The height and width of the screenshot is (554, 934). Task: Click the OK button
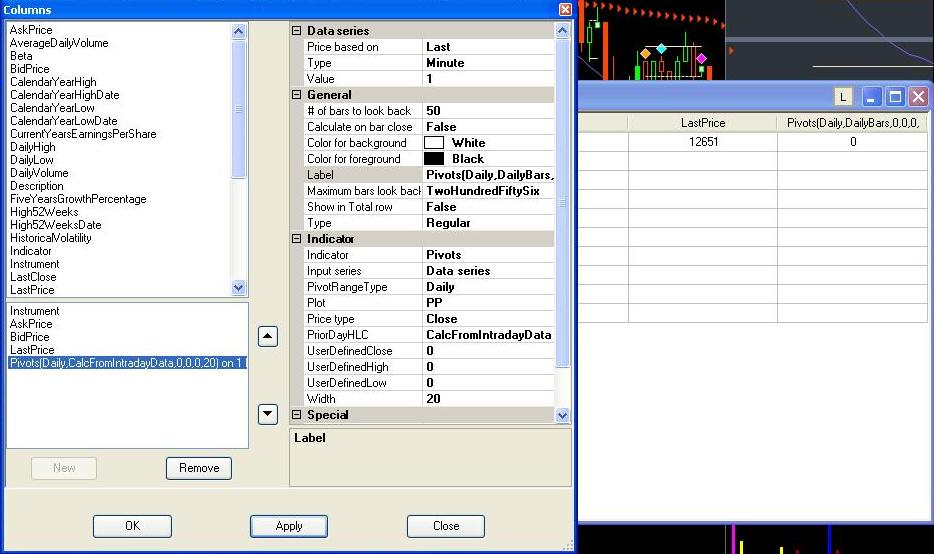coord(132,526)
